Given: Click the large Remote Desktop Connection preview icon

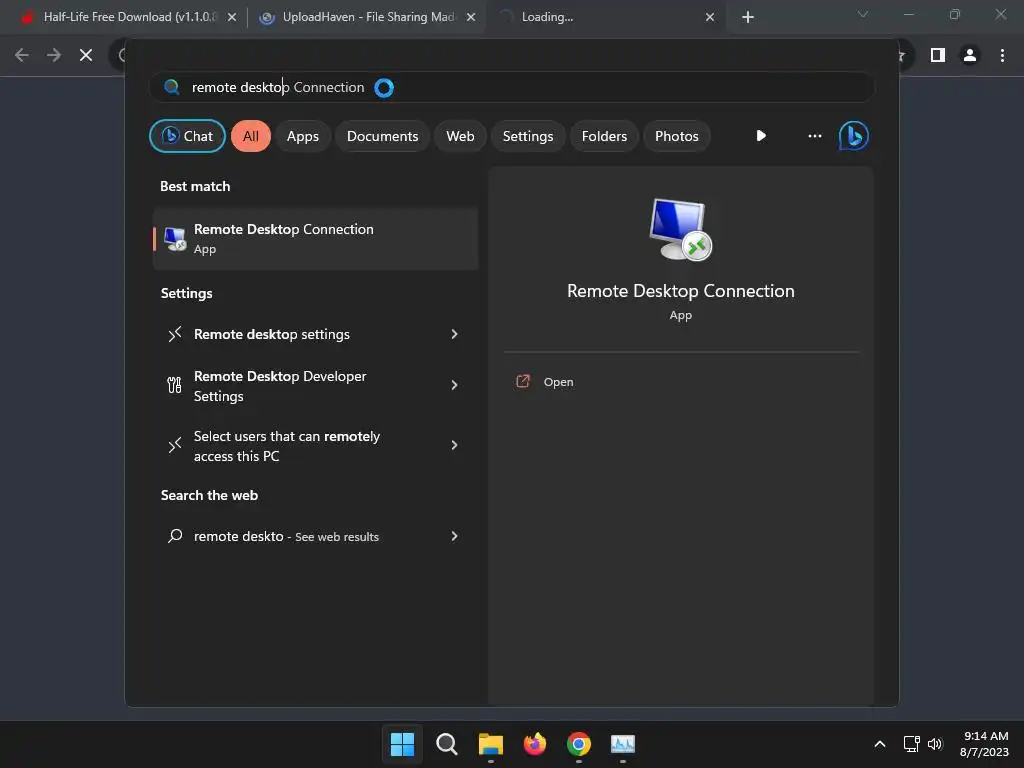Looking at the screenshot, I should click(x=680, y=229).
